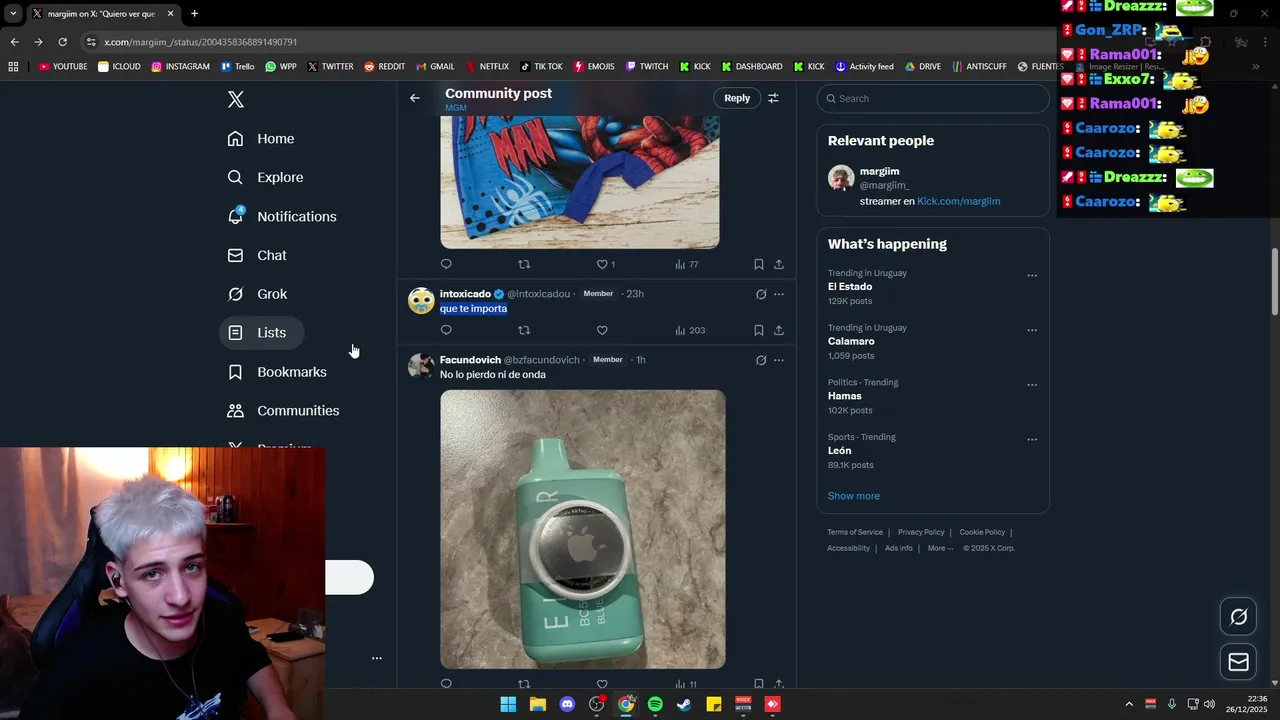Open intoxicado's profile avatar

pyautogui.click(x=421, y=300)
